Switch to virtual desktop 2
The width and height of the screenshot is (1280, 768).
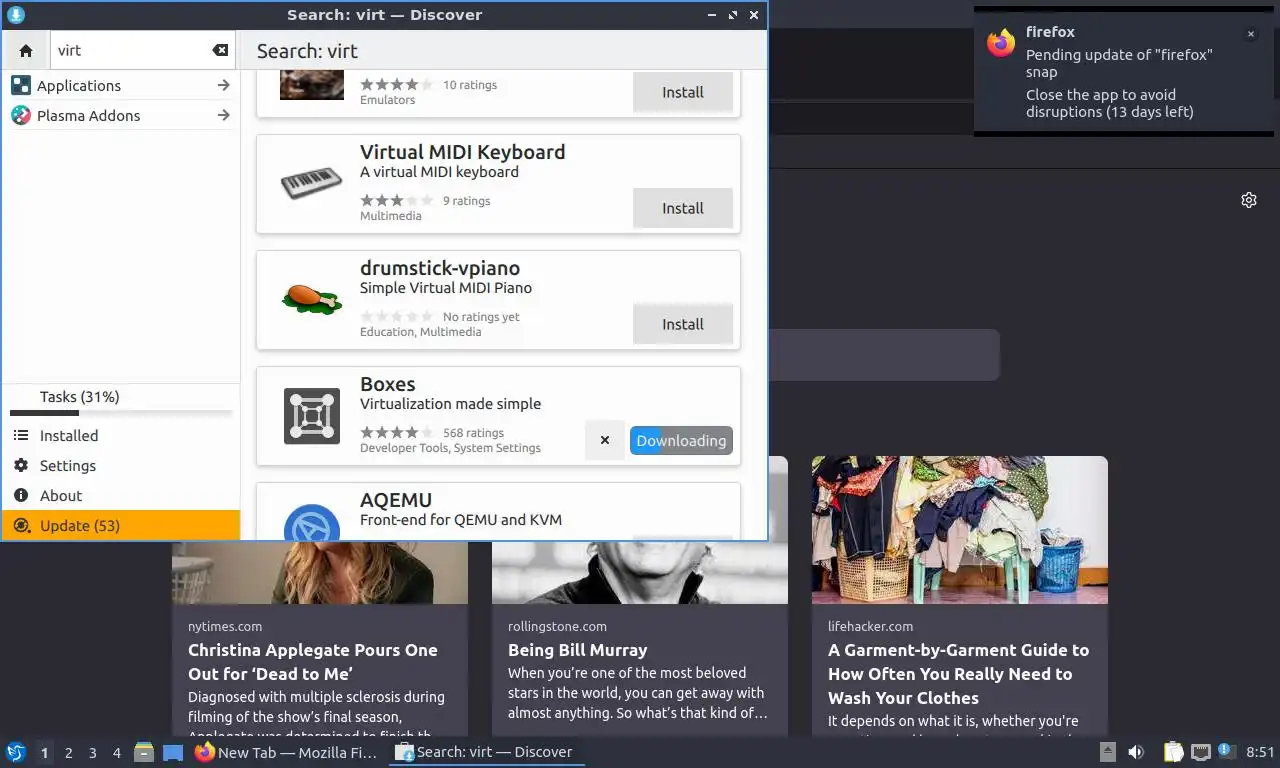pyautogui.click(x=69, y=753)
